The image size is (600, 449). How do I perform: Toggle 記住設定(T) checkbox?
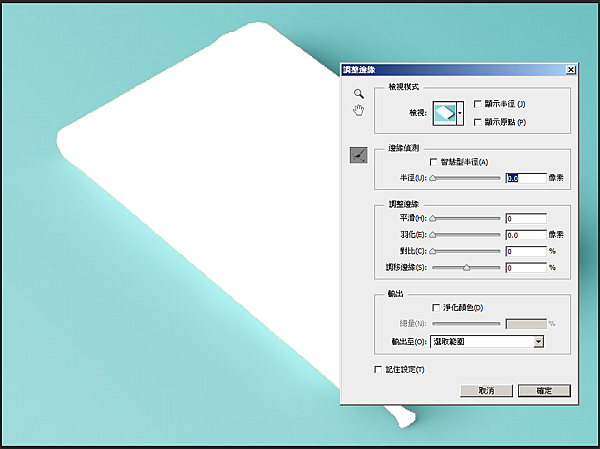pos(378,369)
